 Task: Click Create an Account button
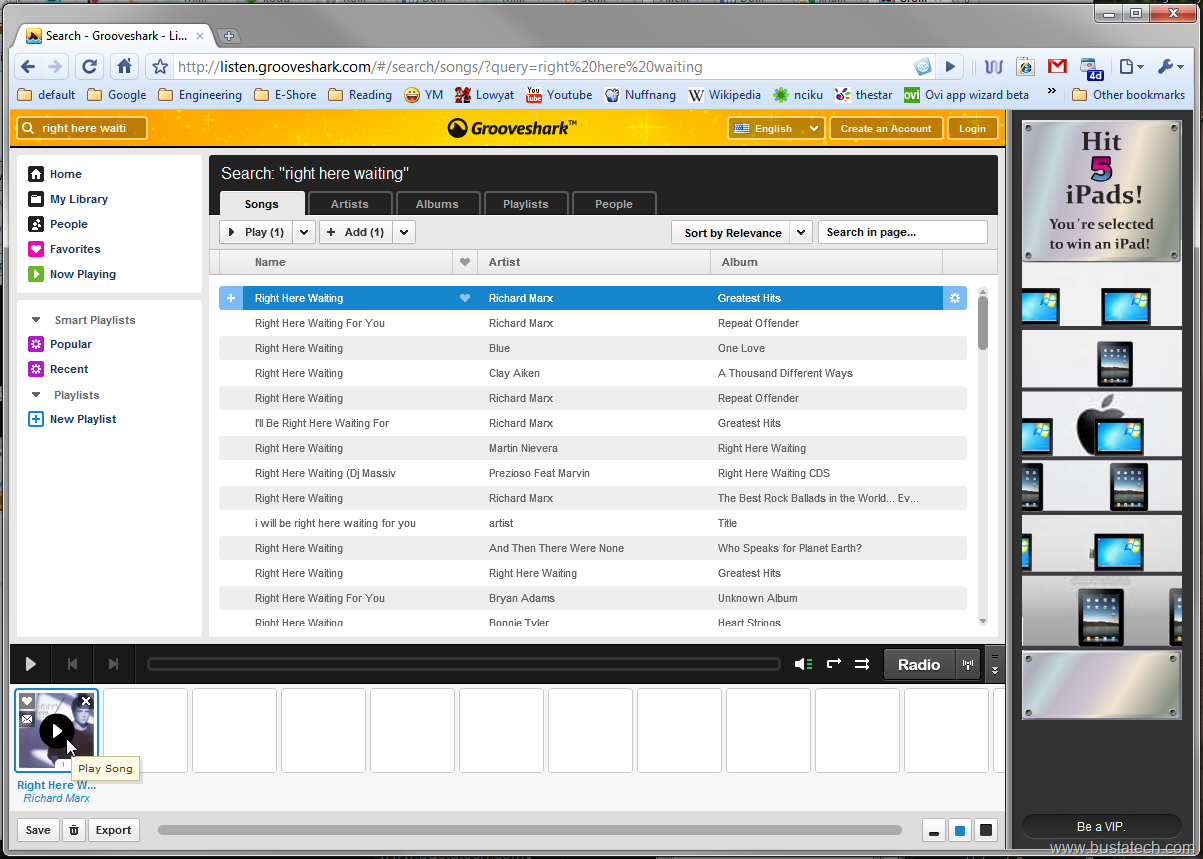coord(885,128)
